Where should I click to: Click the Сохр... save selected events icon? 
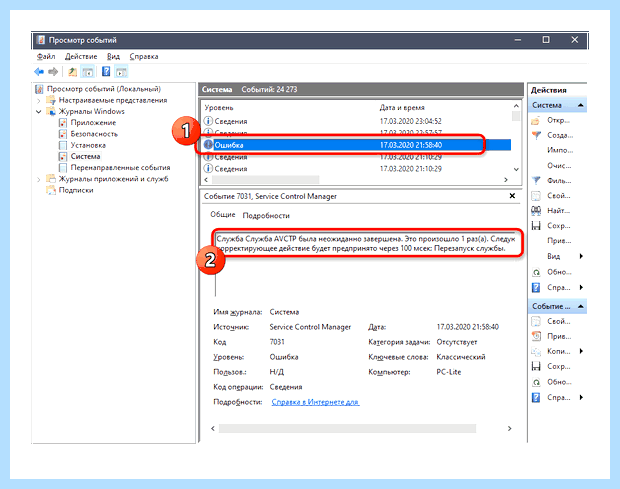[536, 366]
